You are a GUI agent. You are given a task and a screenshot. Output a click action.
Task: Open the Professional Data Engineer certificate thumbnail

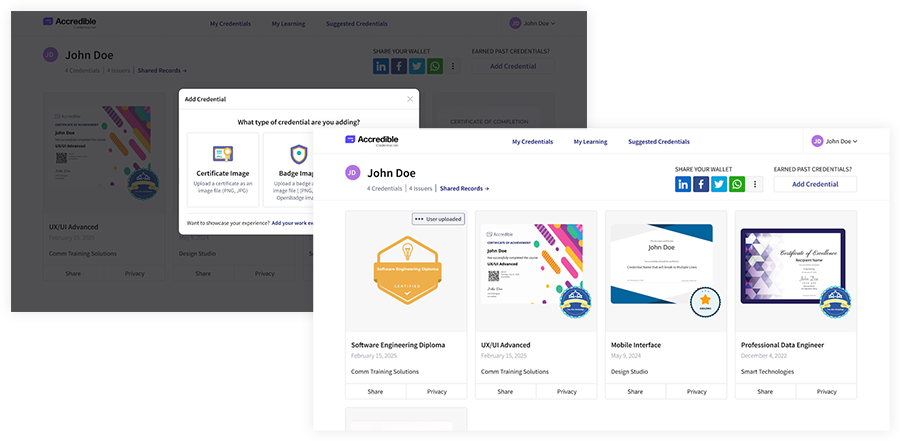point(793,264)
